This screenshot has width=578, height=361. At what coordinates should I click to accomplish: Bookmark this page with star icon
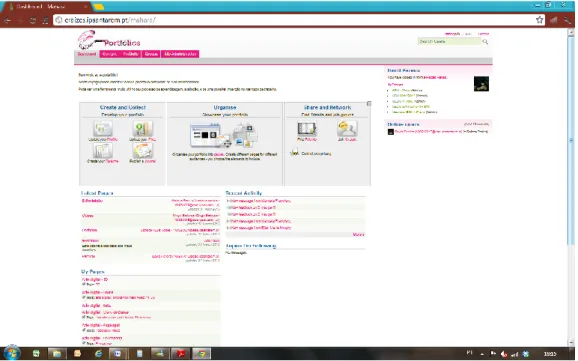pyautogui.click(x=540, y=20)
